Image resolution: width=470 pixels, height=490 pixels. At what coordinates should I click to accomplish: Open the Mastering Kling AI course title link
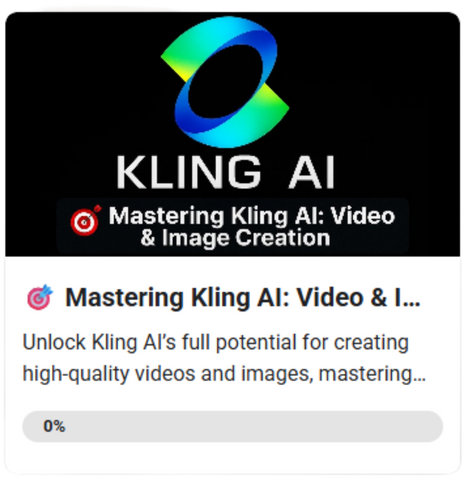(x=243, y=297)
